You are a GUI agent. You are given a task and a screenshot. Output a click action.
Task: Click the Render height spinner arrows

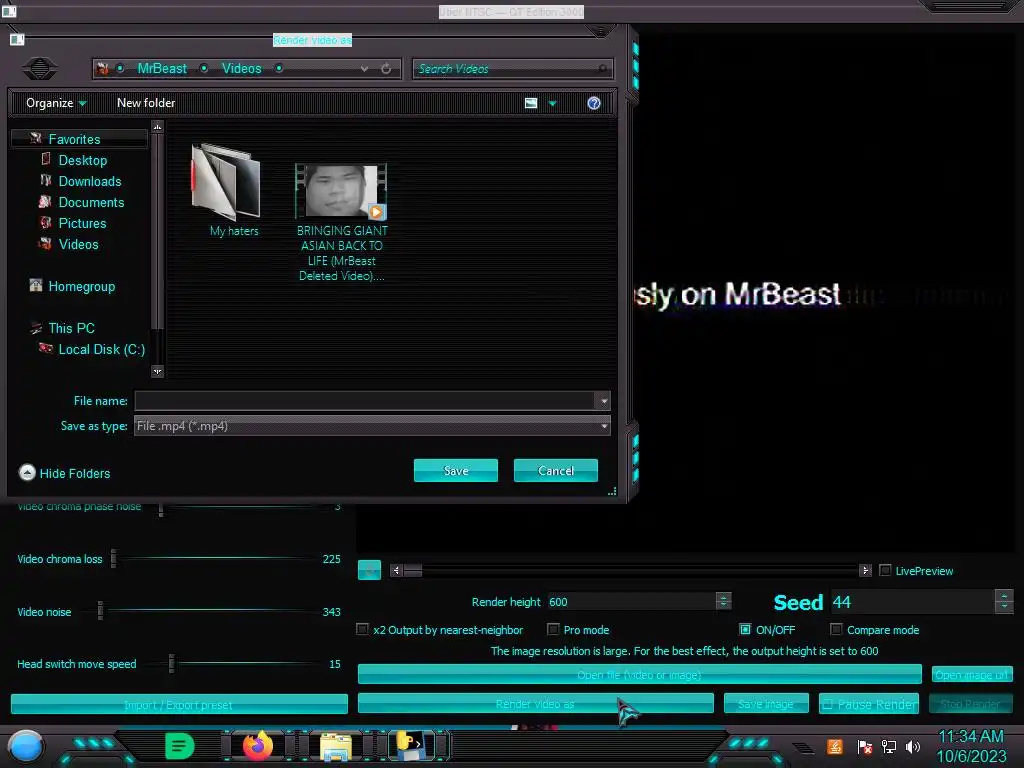click(723, 601)
